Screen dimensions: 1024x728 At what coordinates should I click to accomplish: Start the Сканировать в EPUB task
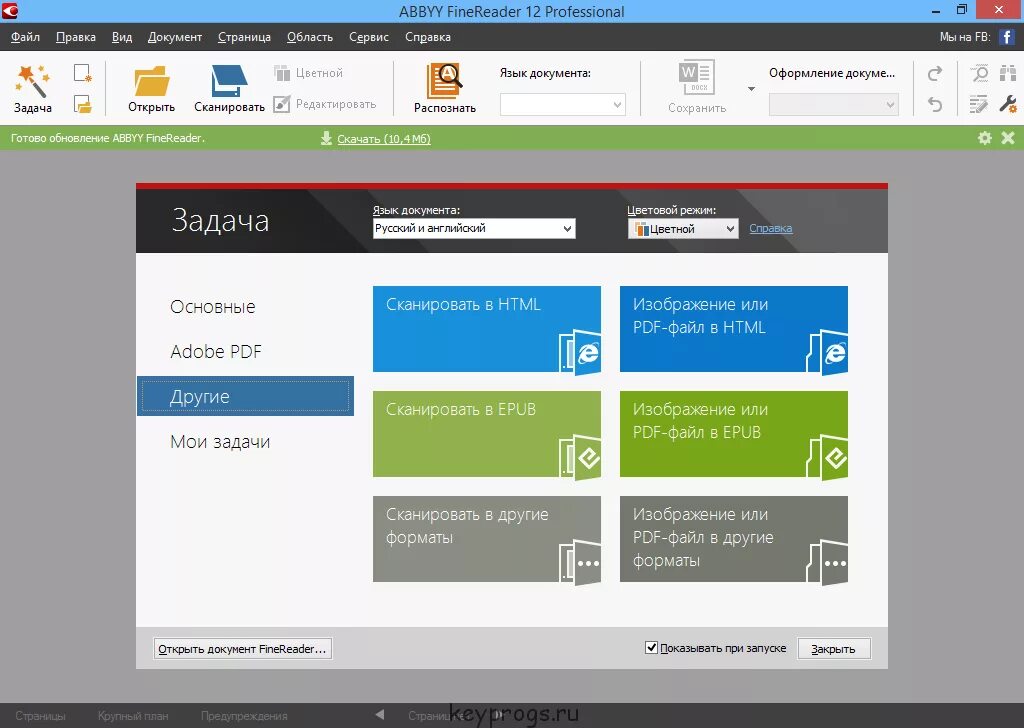pyautogui.click(x=487, y=434)
